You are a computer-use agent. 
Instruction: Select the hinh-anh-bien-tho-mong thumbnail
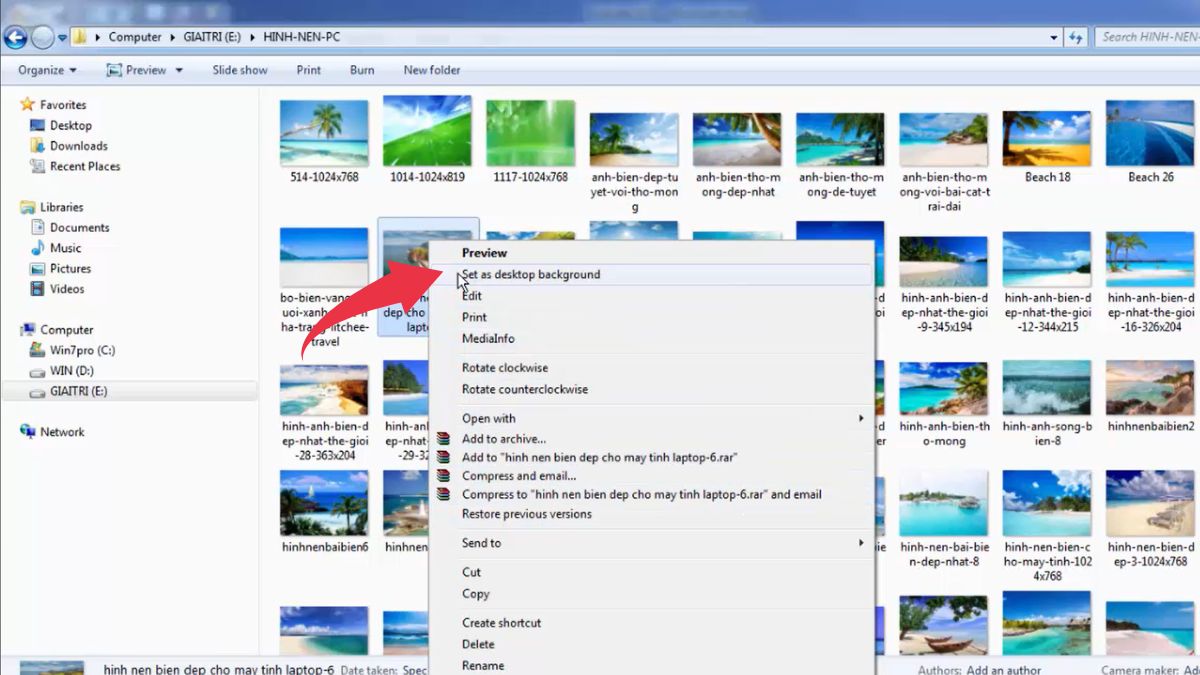click(943, 388)
